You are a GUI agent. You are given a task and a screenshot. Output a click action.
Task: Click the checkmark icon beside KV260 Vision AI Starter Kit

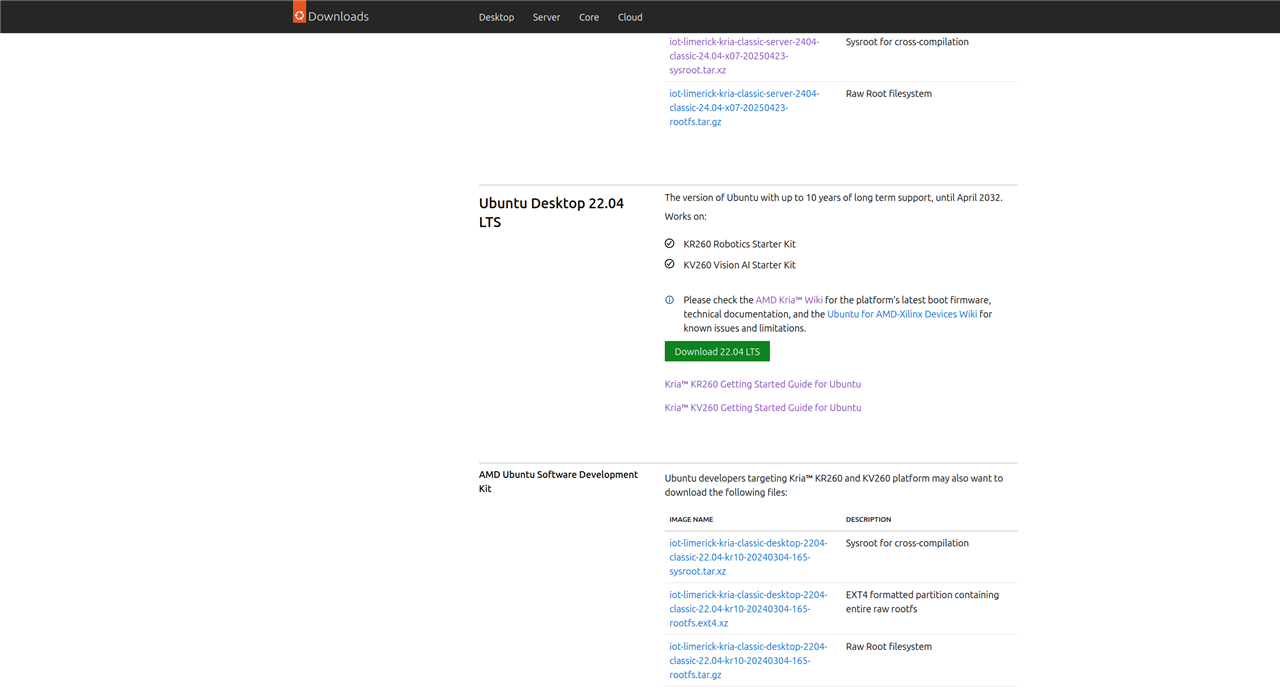(670, 264)
